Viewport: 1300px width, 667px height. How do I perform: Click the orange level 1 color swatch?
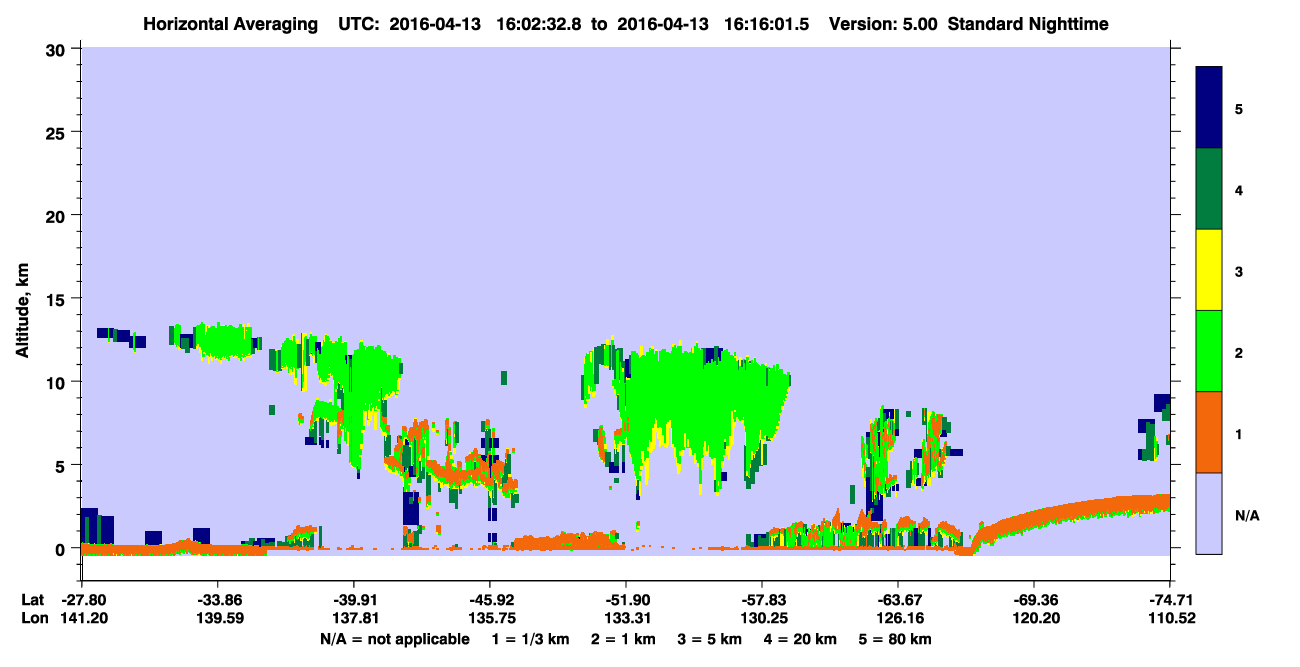(1209, 432)
